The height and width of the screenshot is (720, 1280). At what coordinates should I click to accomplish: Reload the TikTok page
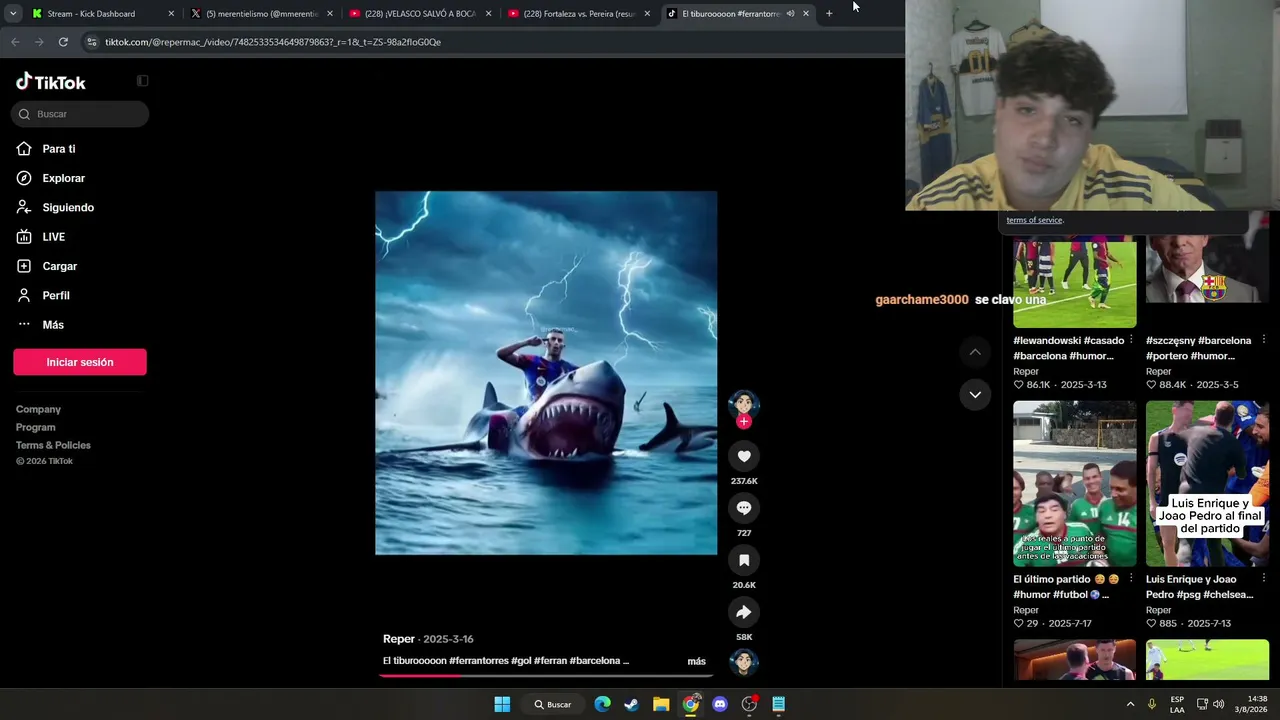[63, 42]
